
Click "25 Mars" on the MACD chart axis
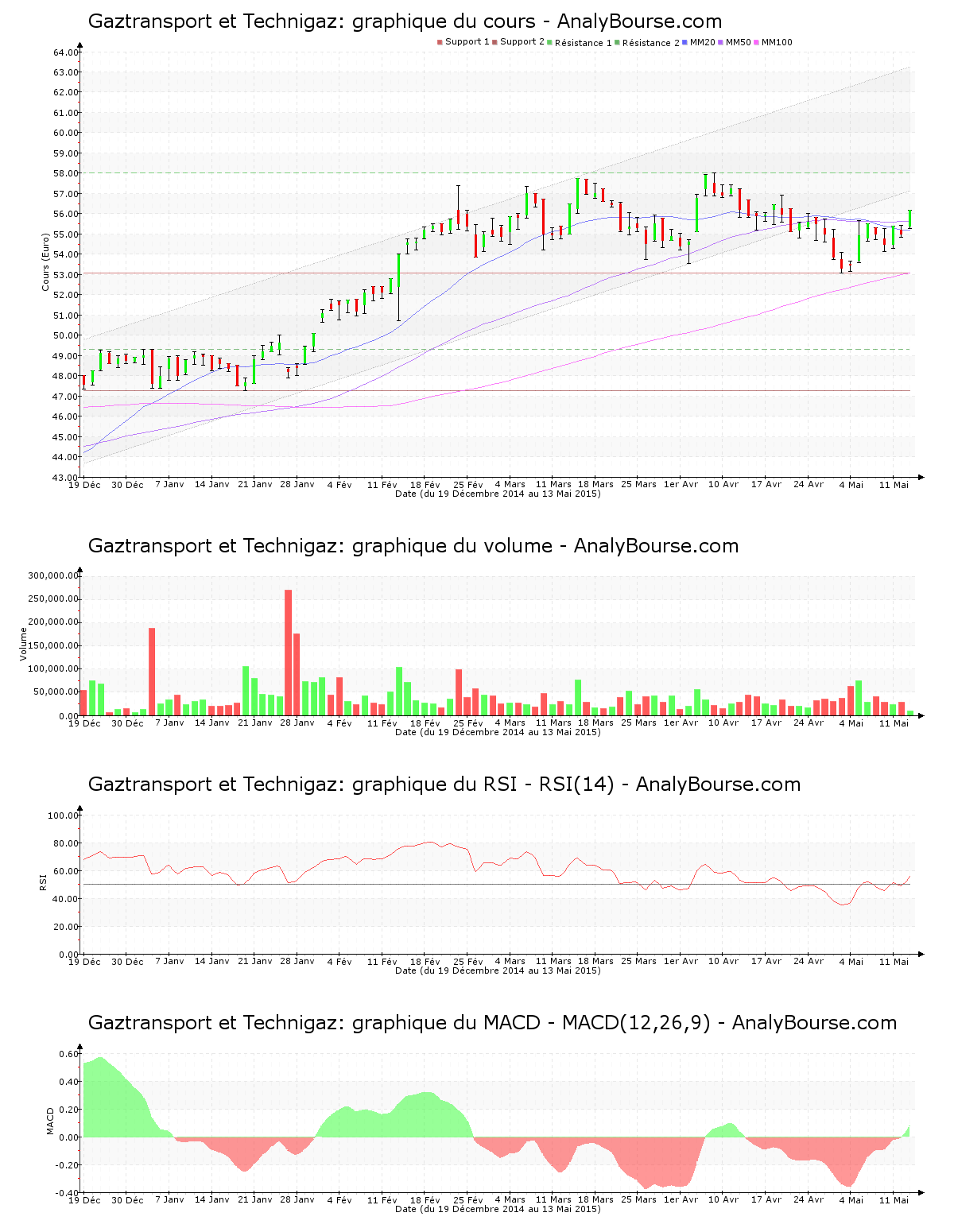point(638,1200)
